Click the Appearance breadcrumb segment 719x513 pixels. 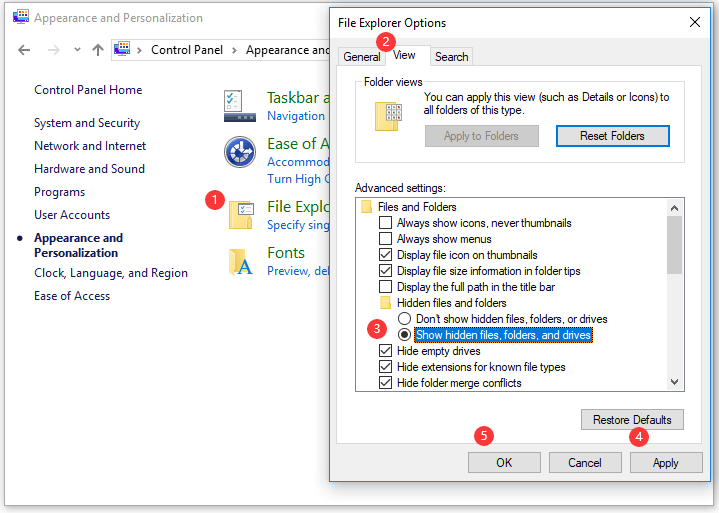click(287, 50)
